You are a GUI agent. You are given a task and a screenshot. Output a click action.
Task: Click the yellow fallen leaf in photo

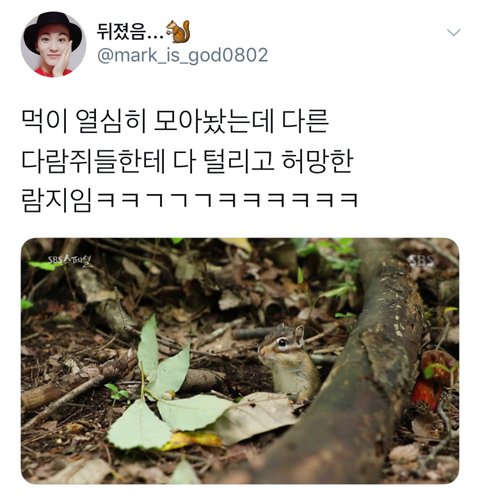click(192, 441)
